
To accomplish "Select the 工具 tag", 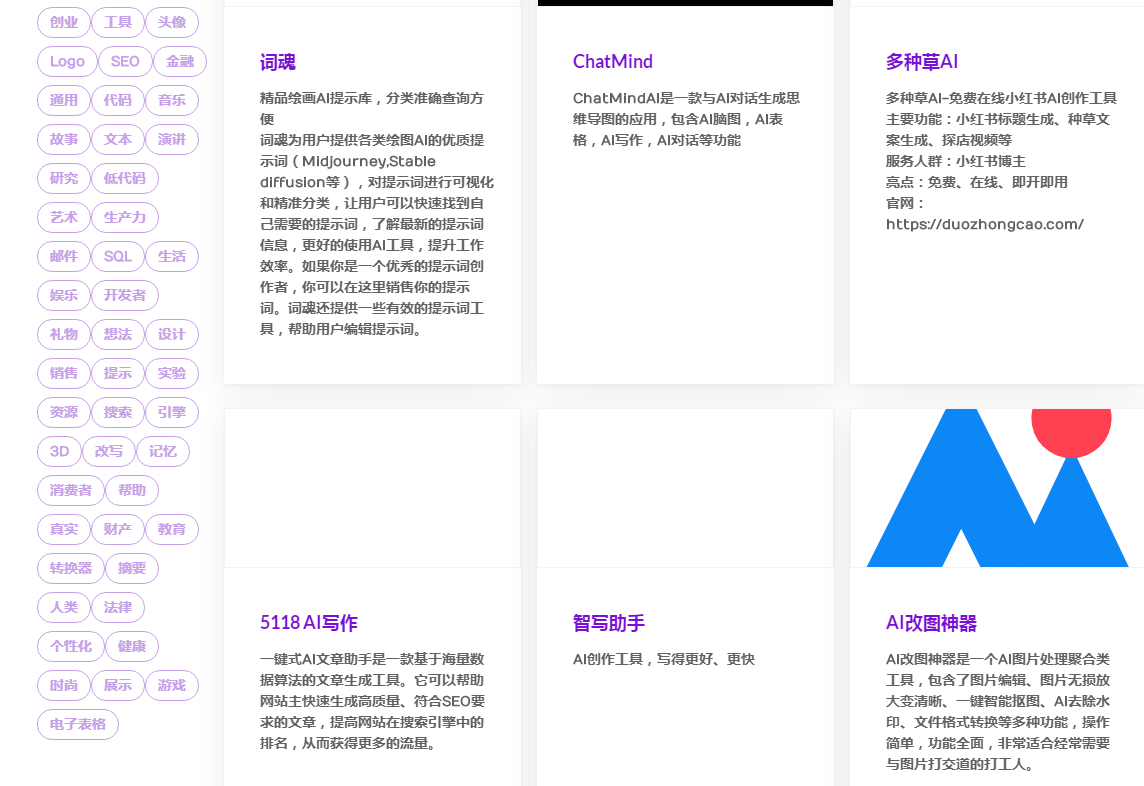I will click(117, 23).
